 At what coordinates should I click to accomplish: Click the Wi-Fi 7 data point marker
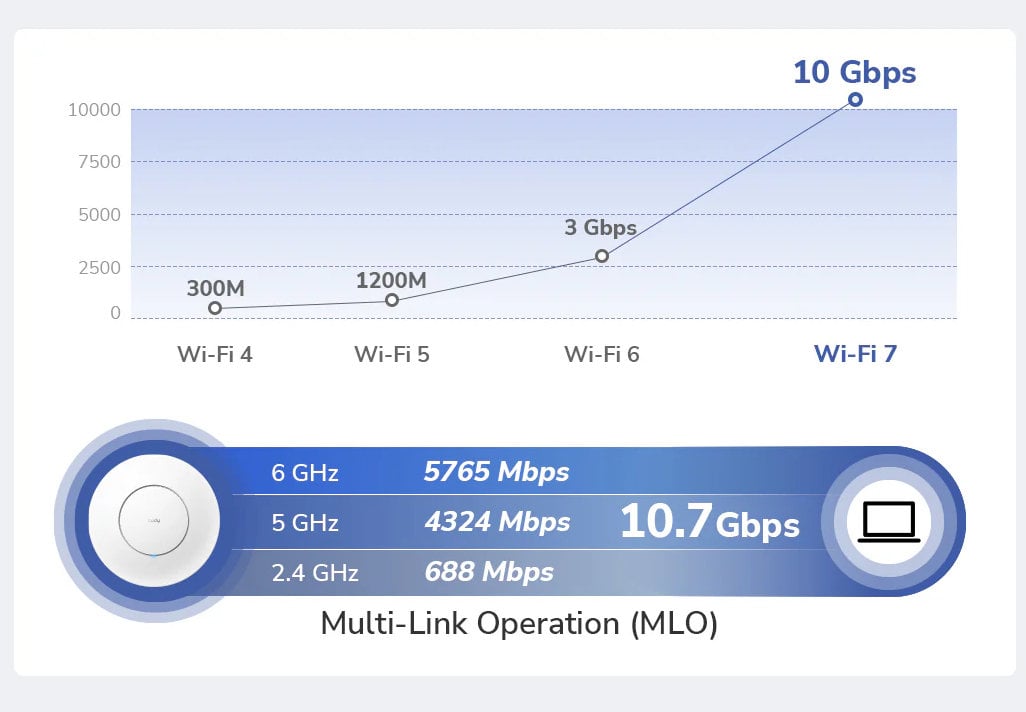(855, 100)
